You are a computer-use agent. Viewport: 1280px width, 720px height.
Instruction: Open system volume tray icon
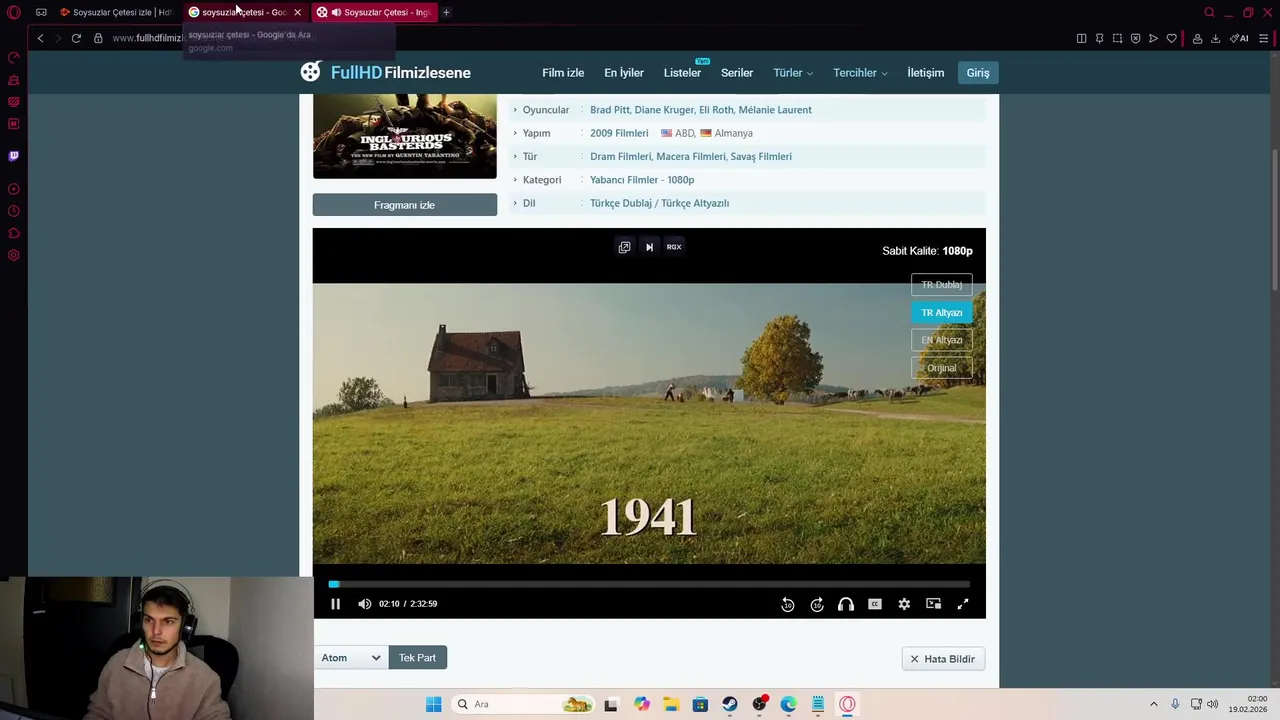pos(1213,704)
